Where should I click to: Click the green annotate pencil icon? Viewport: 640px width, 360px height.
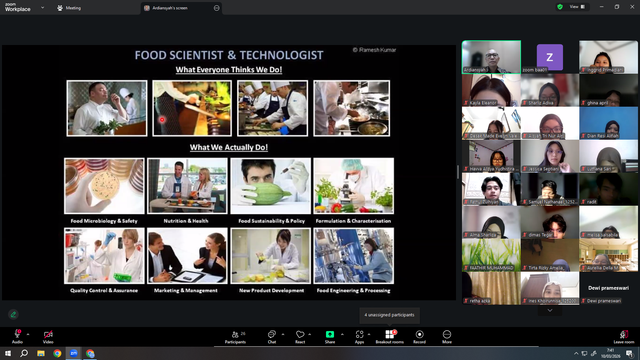(13, 314)
